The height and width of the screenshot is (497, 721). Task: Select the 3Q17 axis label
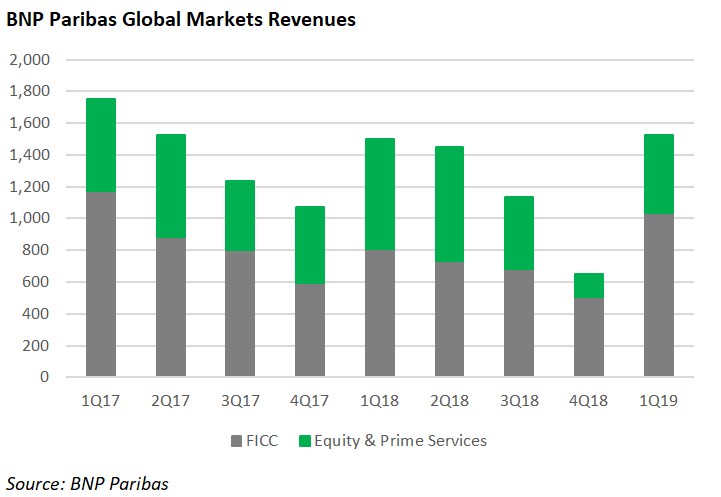click(240, 400)
